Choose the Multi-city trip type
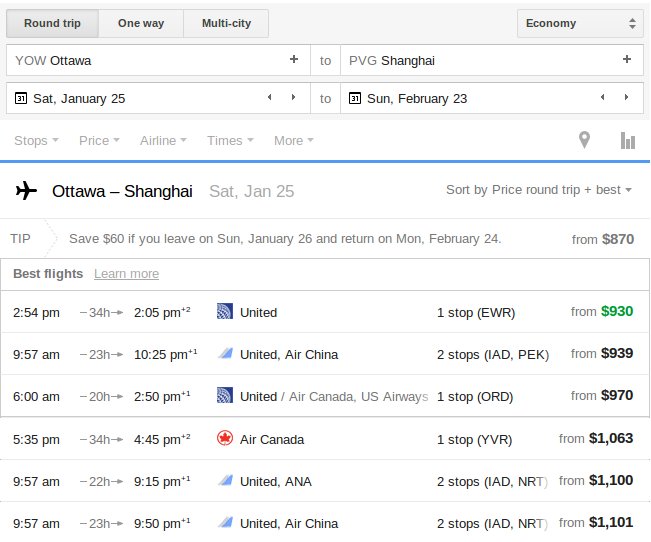 [x=226, y=23]
